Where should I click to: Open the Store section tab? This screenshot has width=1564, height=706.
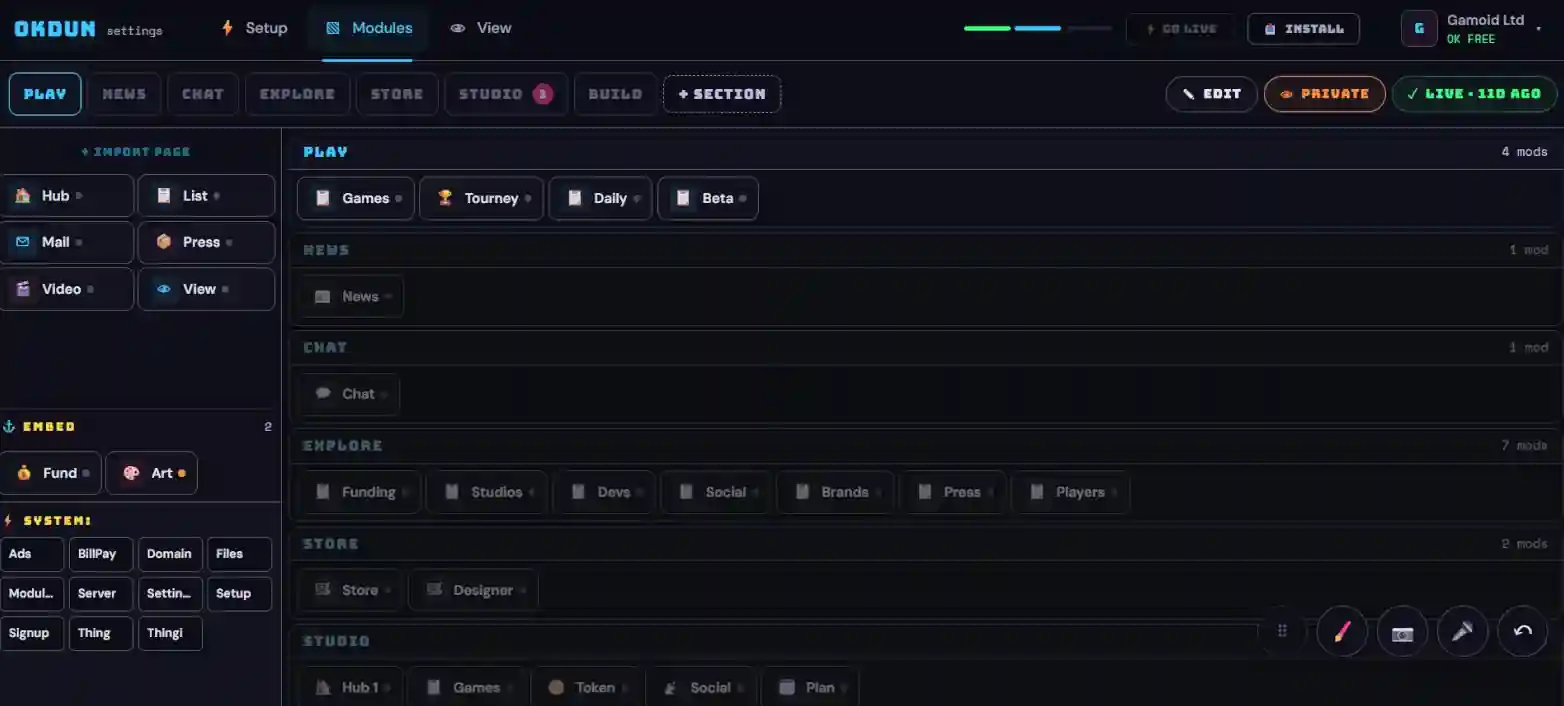tap(397, 94)
